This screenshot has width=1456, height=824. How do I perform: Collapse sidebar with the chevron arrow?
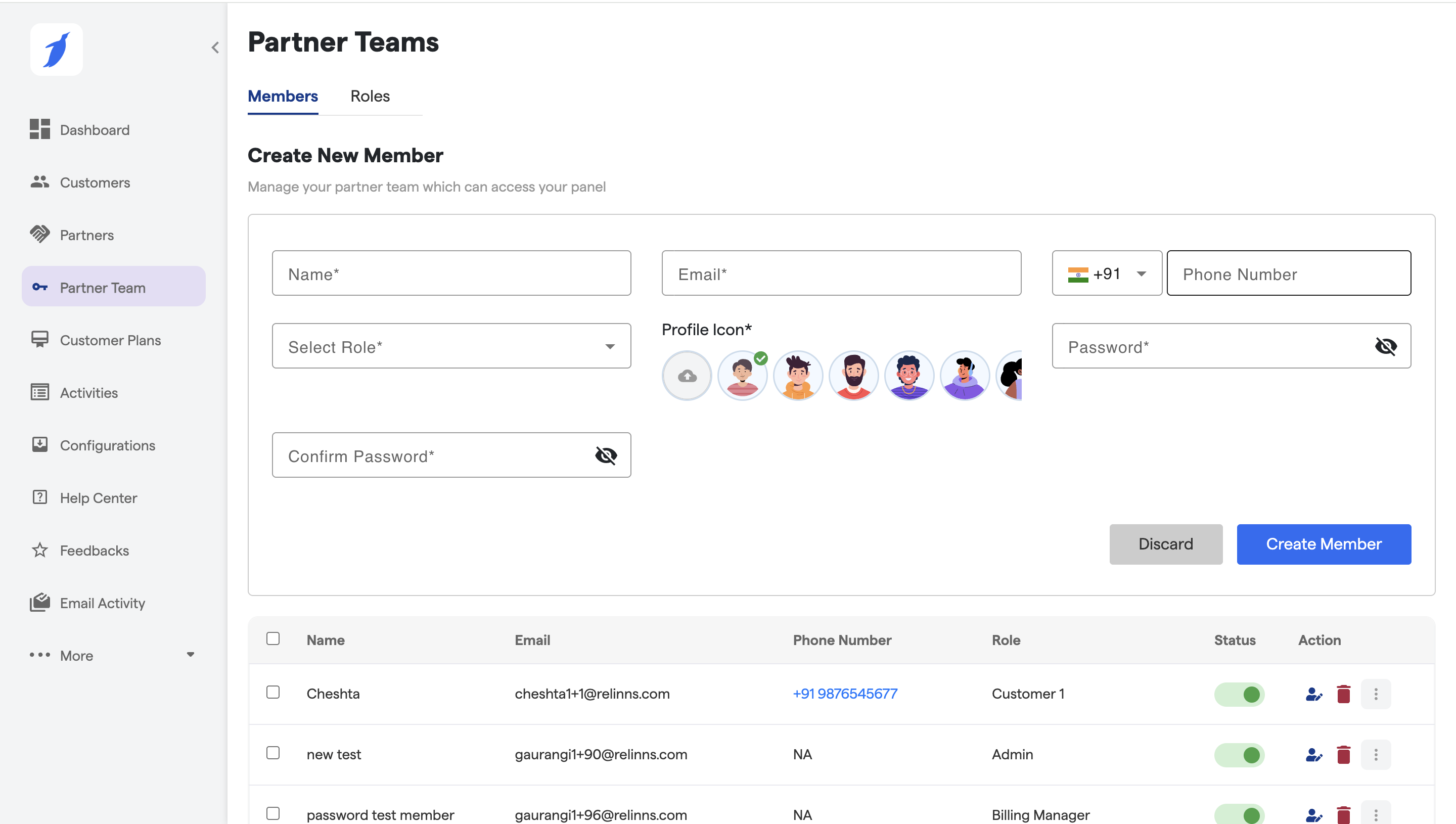click(x=215, y=48)
